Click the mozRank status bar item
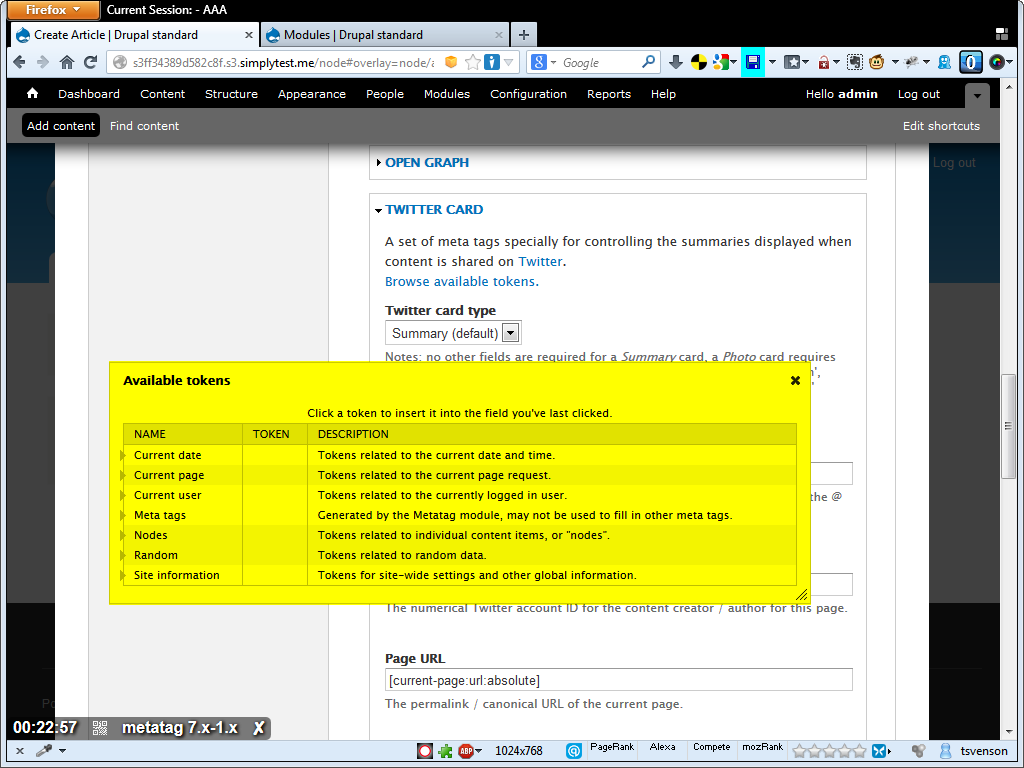The image size is (1024, 768). 762,747
